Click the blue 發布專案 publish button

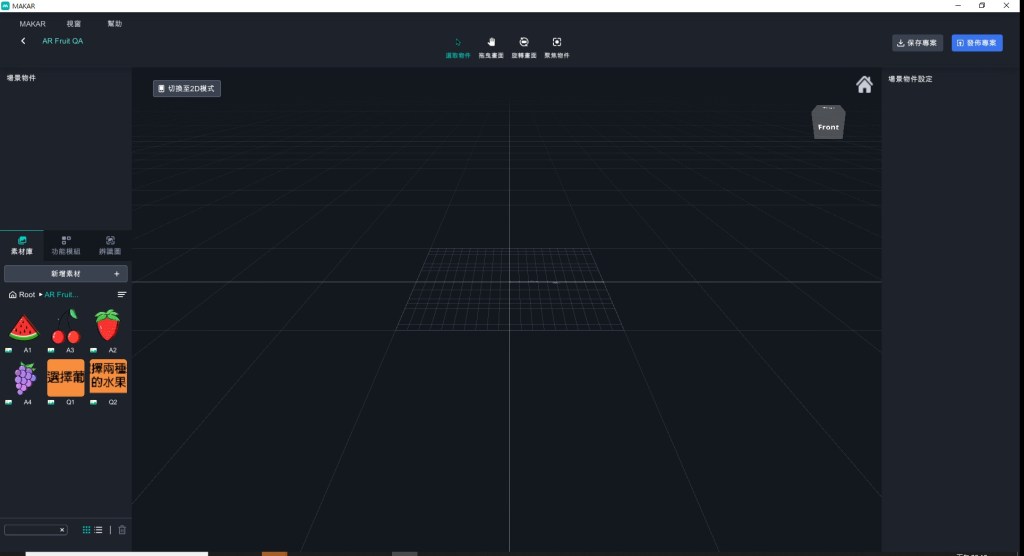point(976,43)
